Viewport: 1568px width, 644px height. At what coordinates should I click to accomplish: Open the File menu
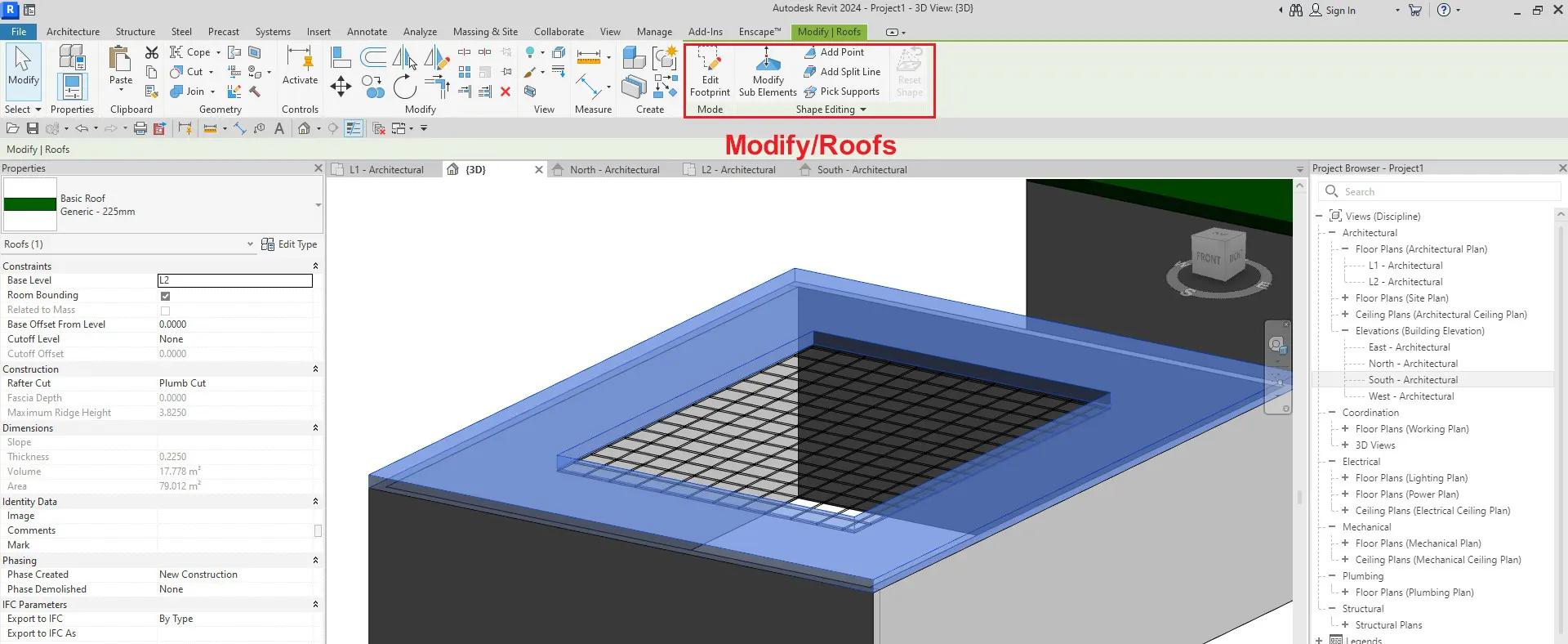[x=19, y=32]
